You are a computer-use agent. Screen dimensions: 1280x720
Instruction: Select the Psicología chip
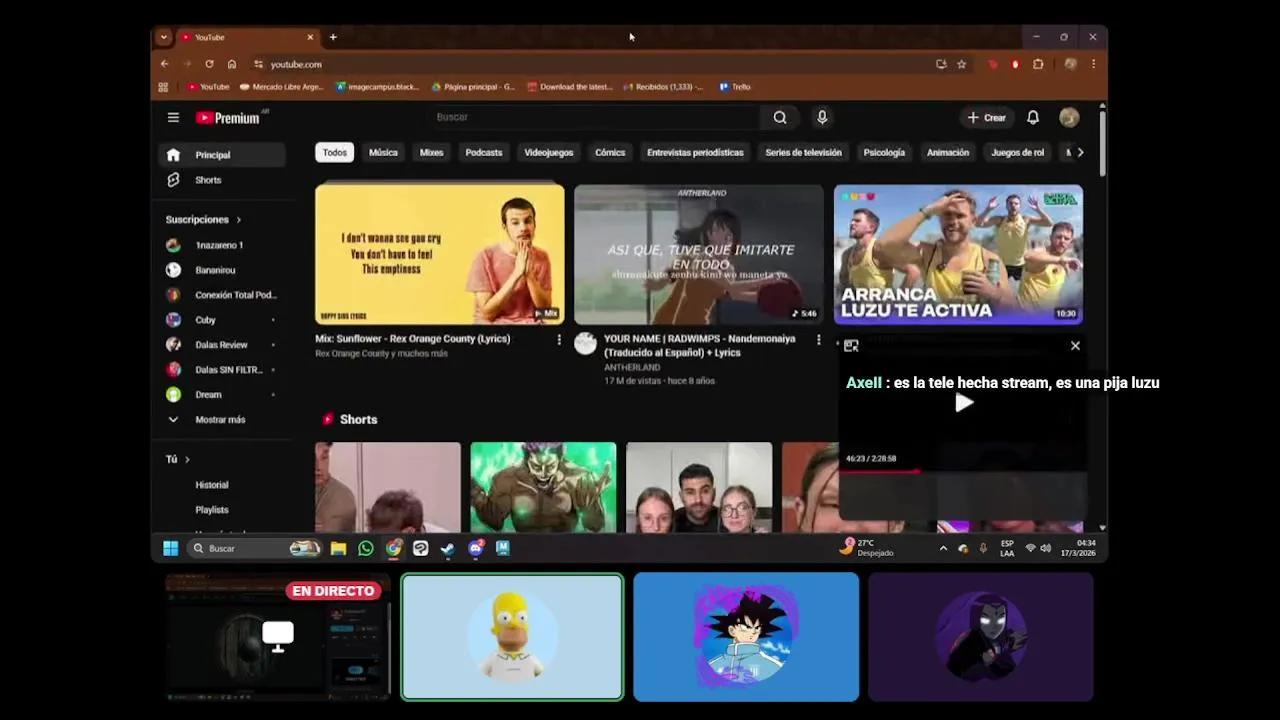884,153
